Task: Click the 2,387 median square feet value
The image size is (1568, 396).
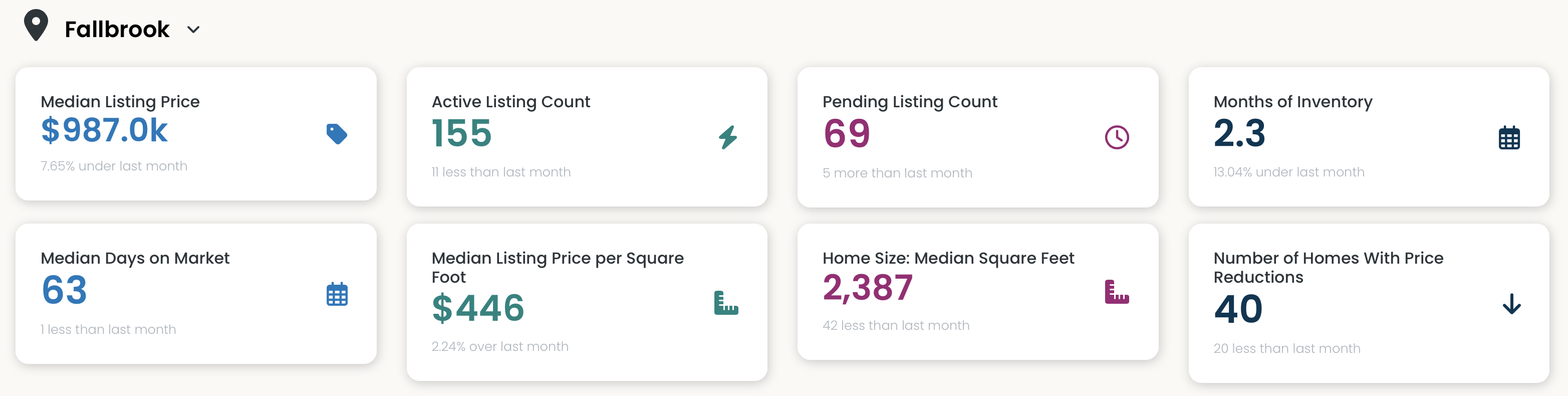Action: pyautogui.click(x=867, y=288)
